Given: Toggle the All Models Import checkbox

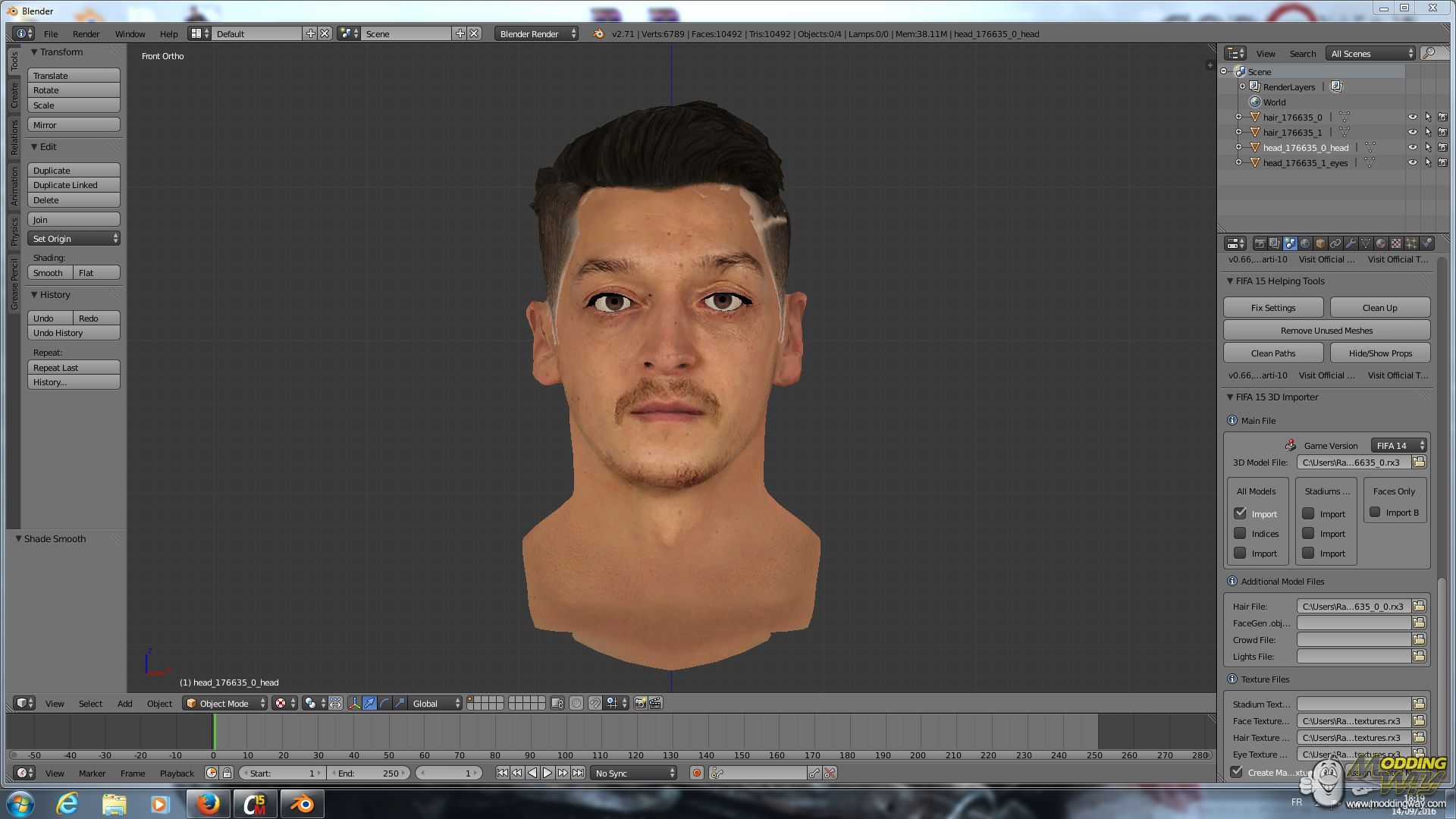Looking at the screenshot, I should tap(1241, 513).
